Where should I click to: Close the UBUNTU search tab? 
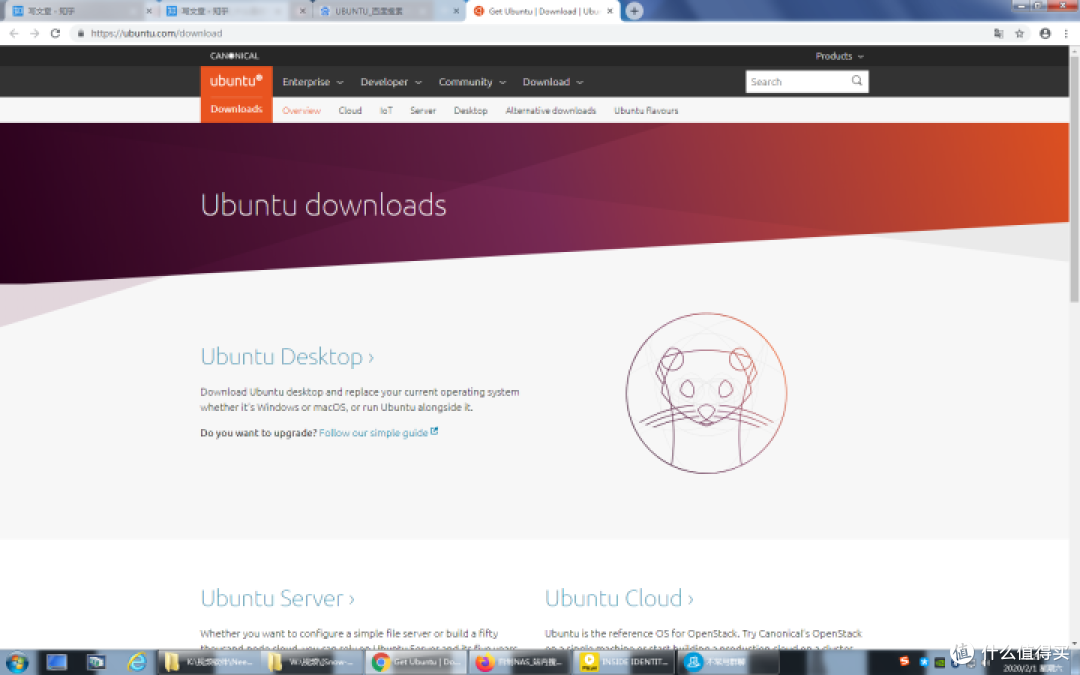(x=456, y=11)
